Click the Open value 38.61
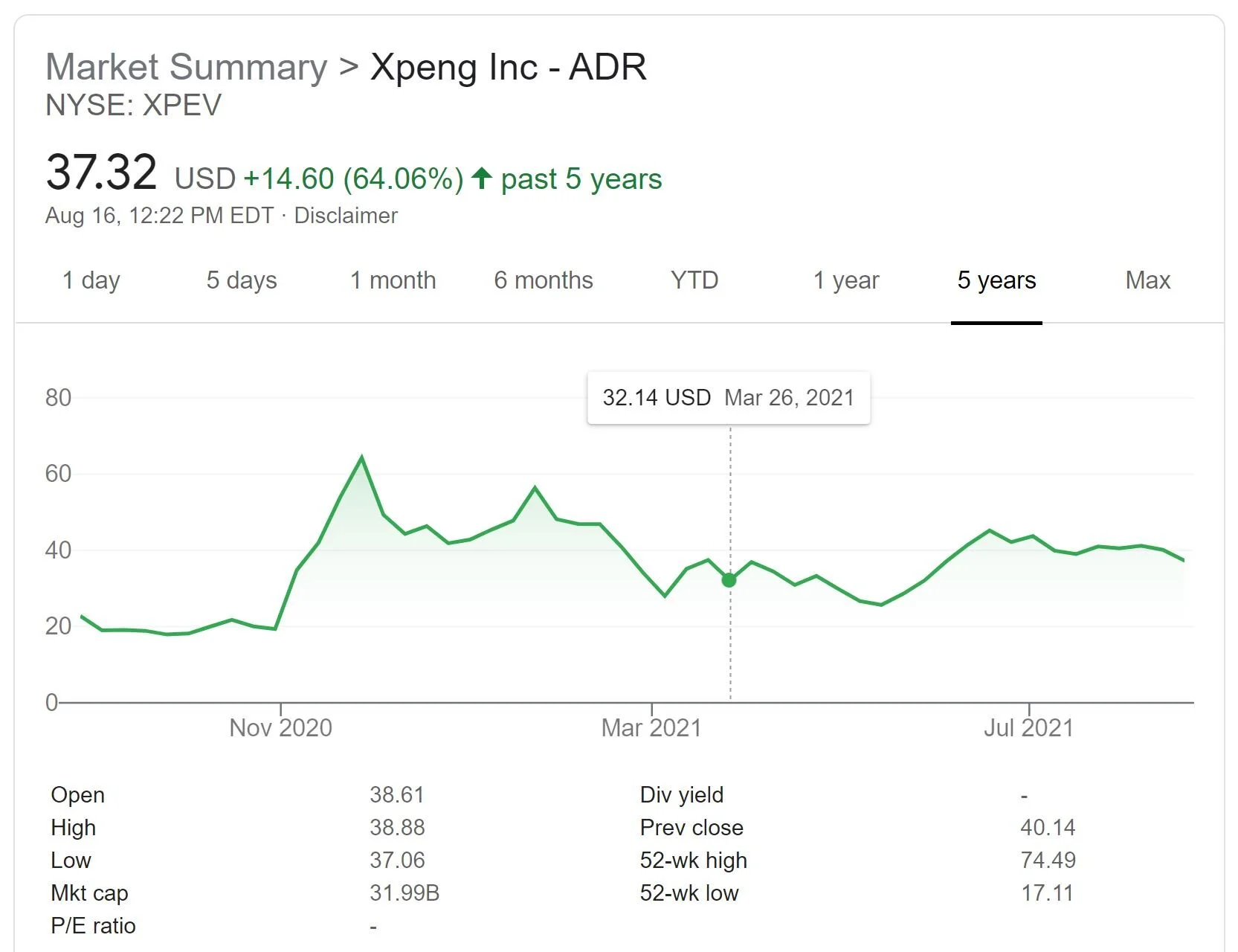 point(397,795)
